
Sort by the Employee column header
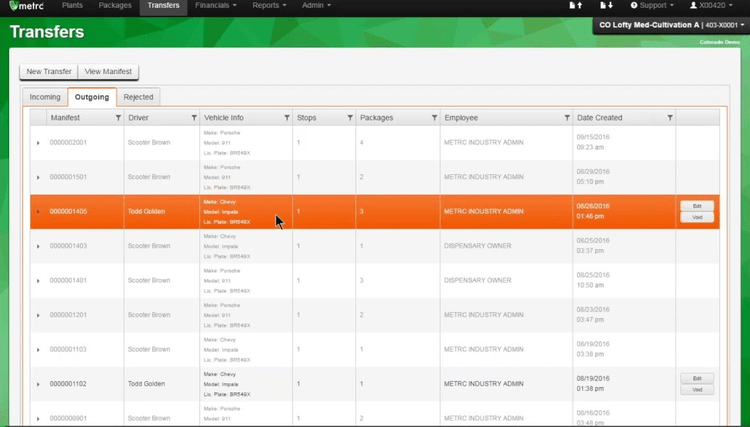461,118
